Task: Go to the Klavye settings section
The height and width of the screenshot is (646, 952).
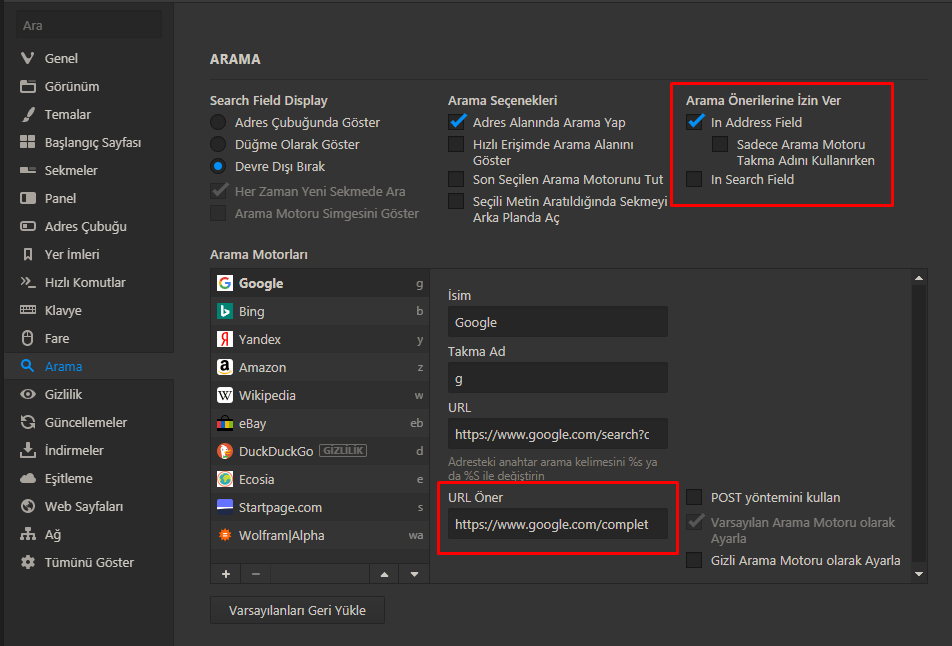Action: click(63, 310)
